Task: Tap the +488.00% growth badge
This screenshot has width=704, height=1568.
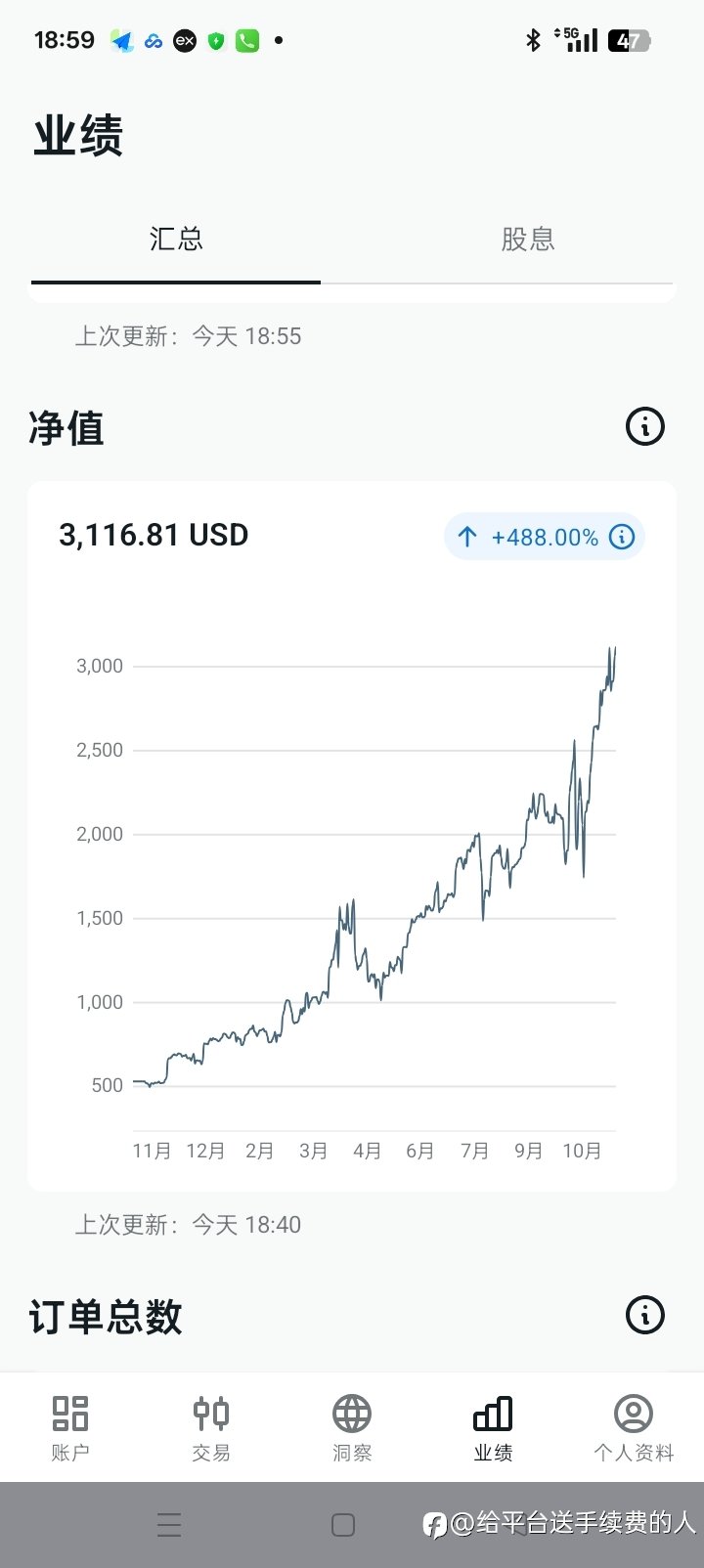Action: pos(544,537)
